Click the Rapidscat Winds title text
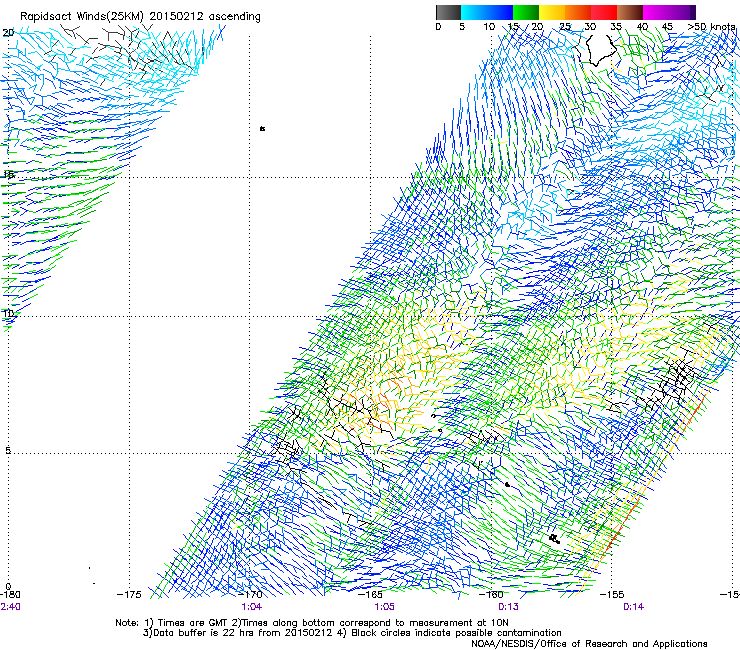The width and height of the screenshot is (740, 650). click(x=140, y=17)
